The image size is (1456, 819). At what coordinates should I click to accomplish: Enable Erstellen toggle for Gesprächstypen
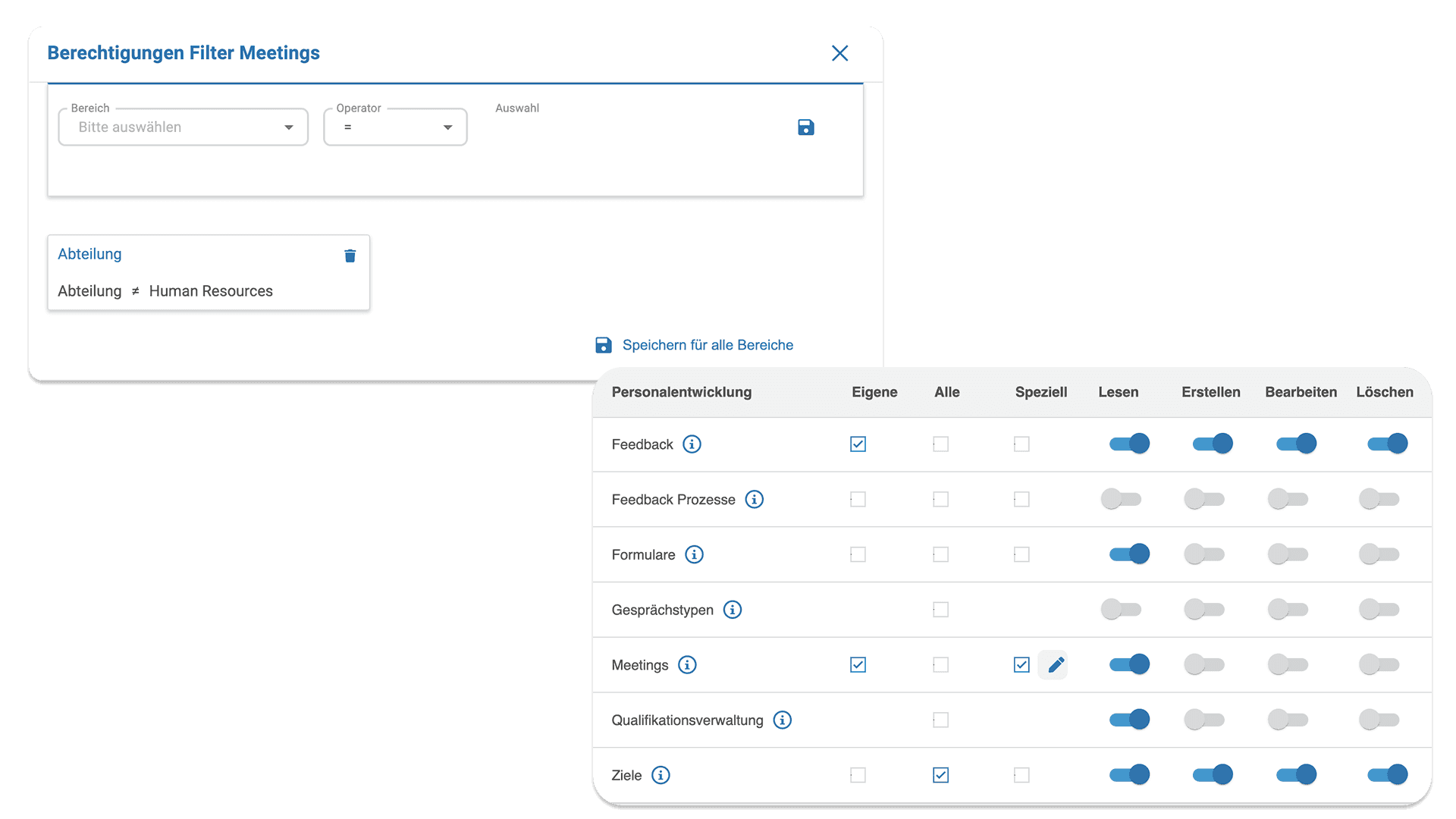click(x=1205, y=609)
